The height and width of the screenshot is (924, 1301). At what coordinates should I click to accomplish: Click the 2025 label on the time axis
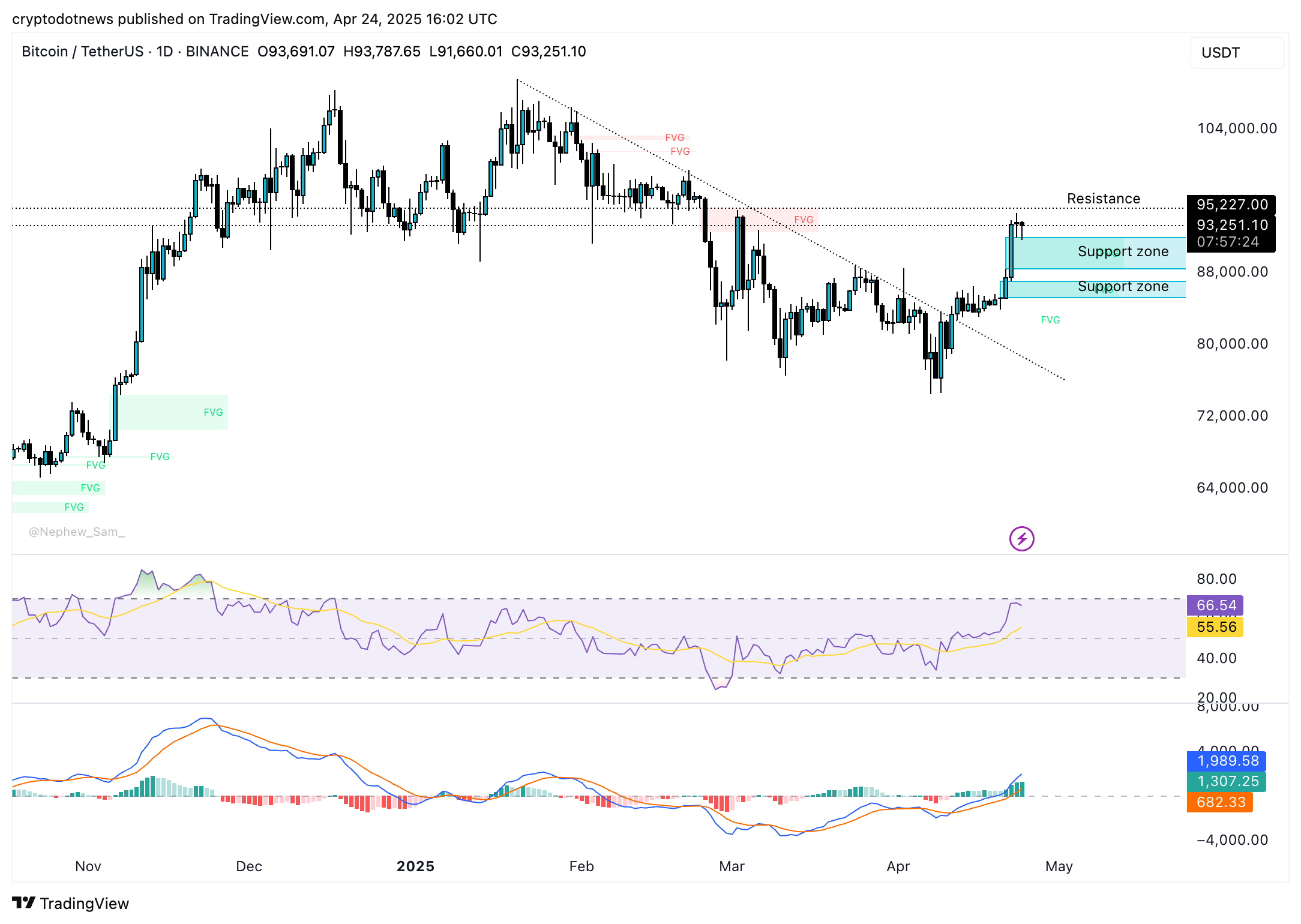point(416,866)
